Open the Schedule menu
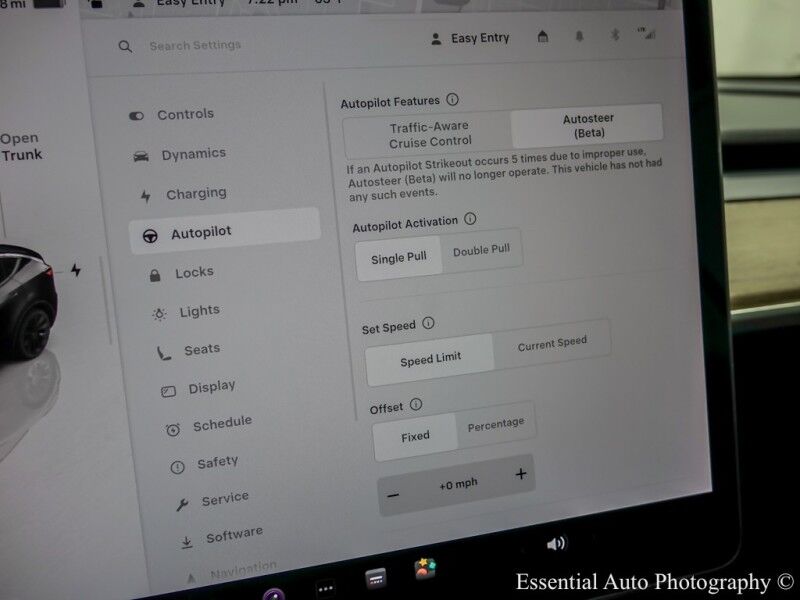The image size is (800, 600). pyautogui.click(x=209, y=426)
